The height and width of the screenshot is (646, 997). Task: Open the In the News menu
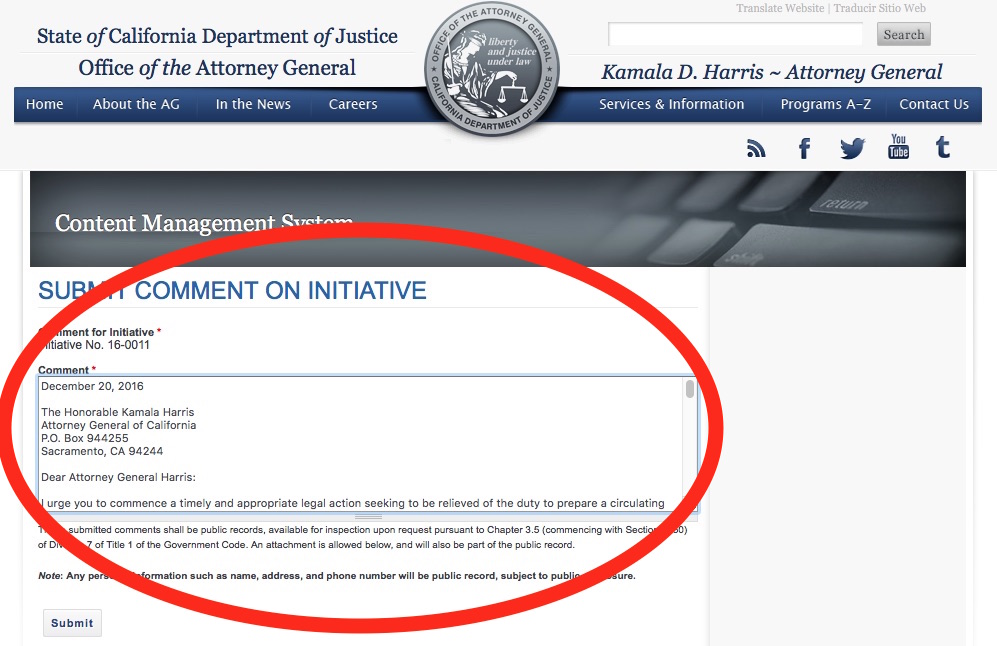point(253,104)
